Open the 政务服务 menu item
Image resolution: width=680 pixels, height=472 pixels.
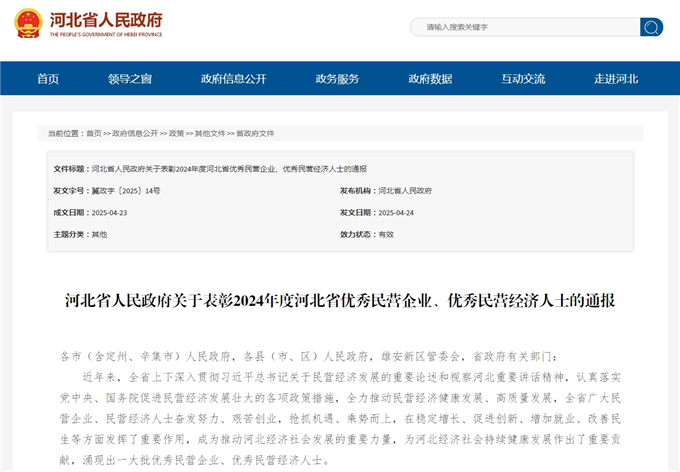click(x=337, y=79)
